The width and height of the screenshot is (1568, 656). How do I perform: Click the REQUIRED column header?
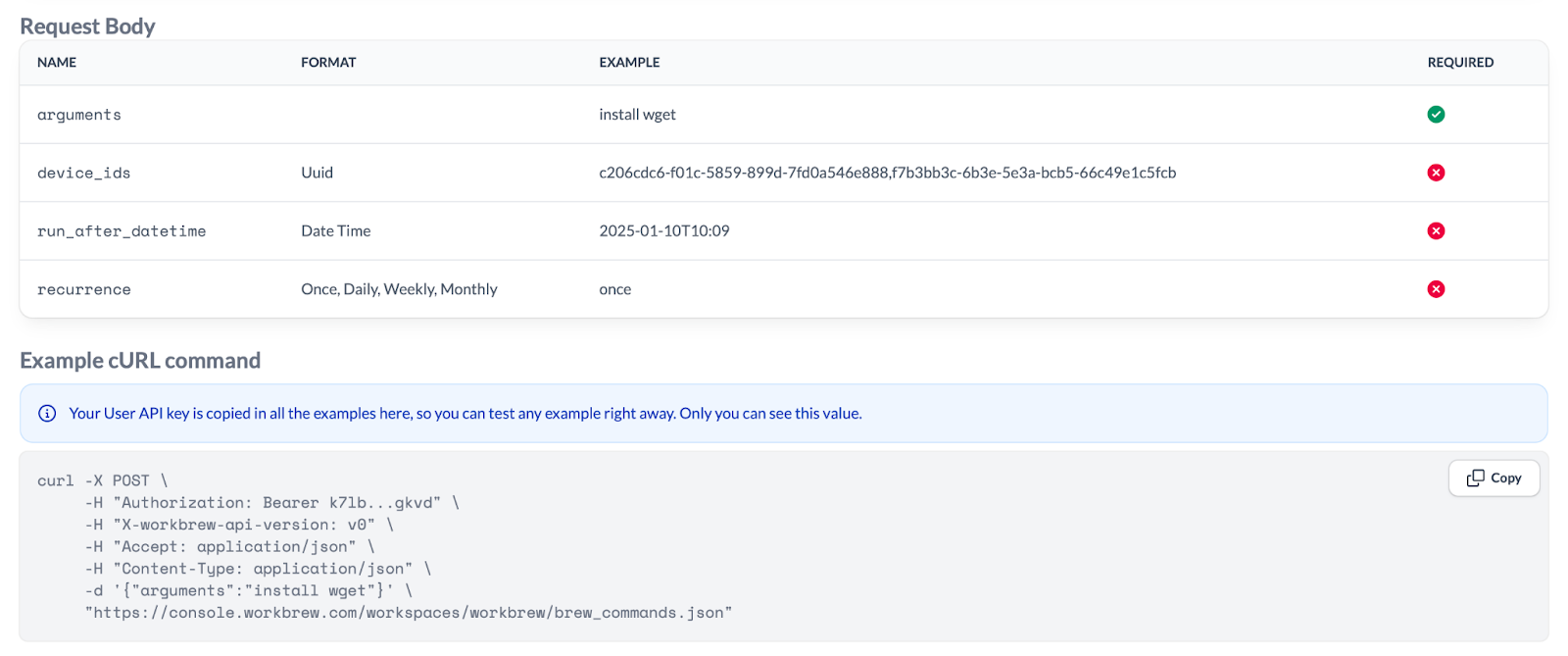1460,63
